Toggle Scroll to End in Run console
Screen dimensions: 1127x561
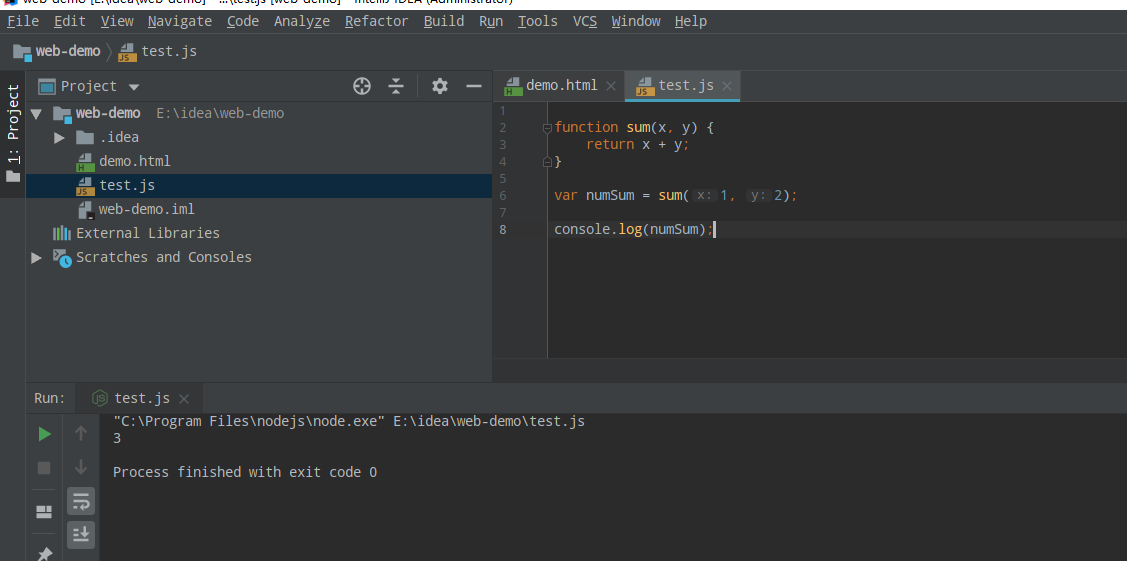80,535
